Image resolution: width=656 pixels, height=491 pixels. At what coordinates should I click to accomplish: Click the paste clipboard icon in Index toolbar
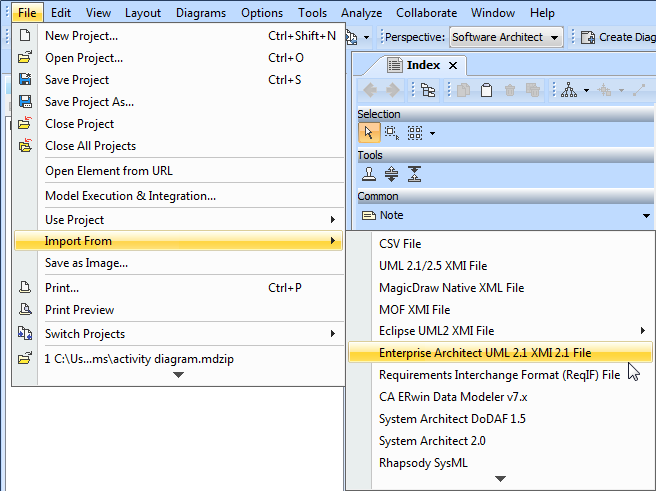pyautogui.click(x=486, y=91)
